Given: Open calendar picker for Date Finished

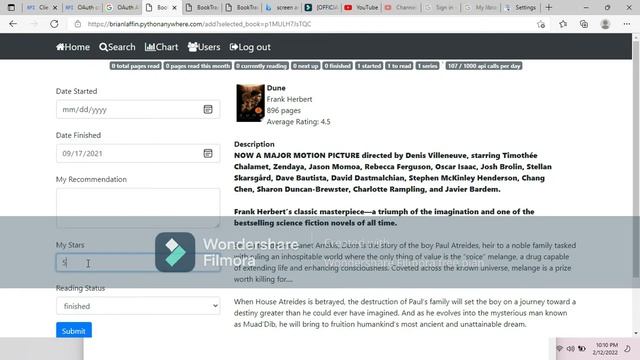Looking at the screenshot, I should (x=208, y=153).
